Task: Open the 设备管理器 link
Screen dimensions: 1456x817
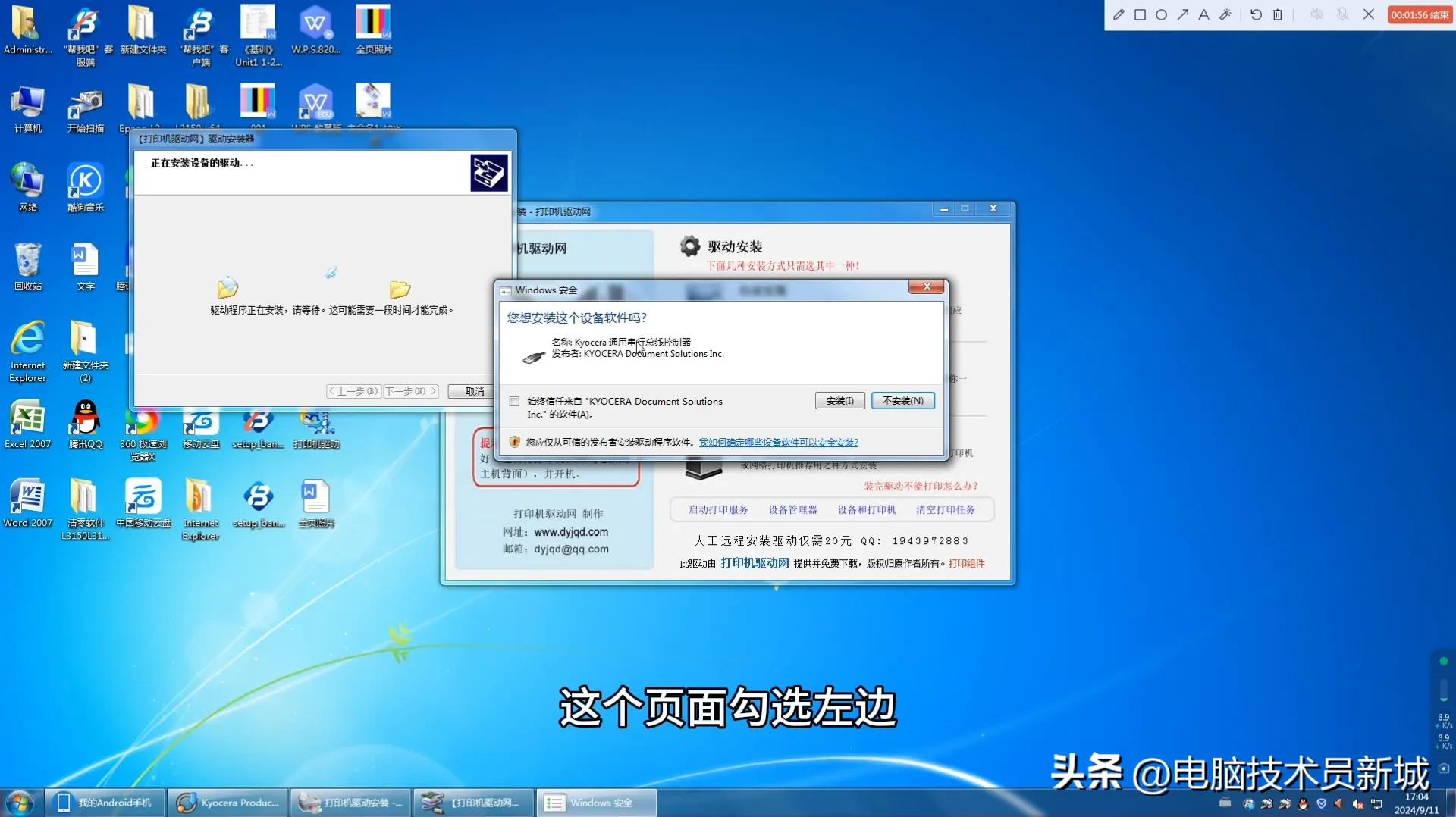Action: pos(793,509)
